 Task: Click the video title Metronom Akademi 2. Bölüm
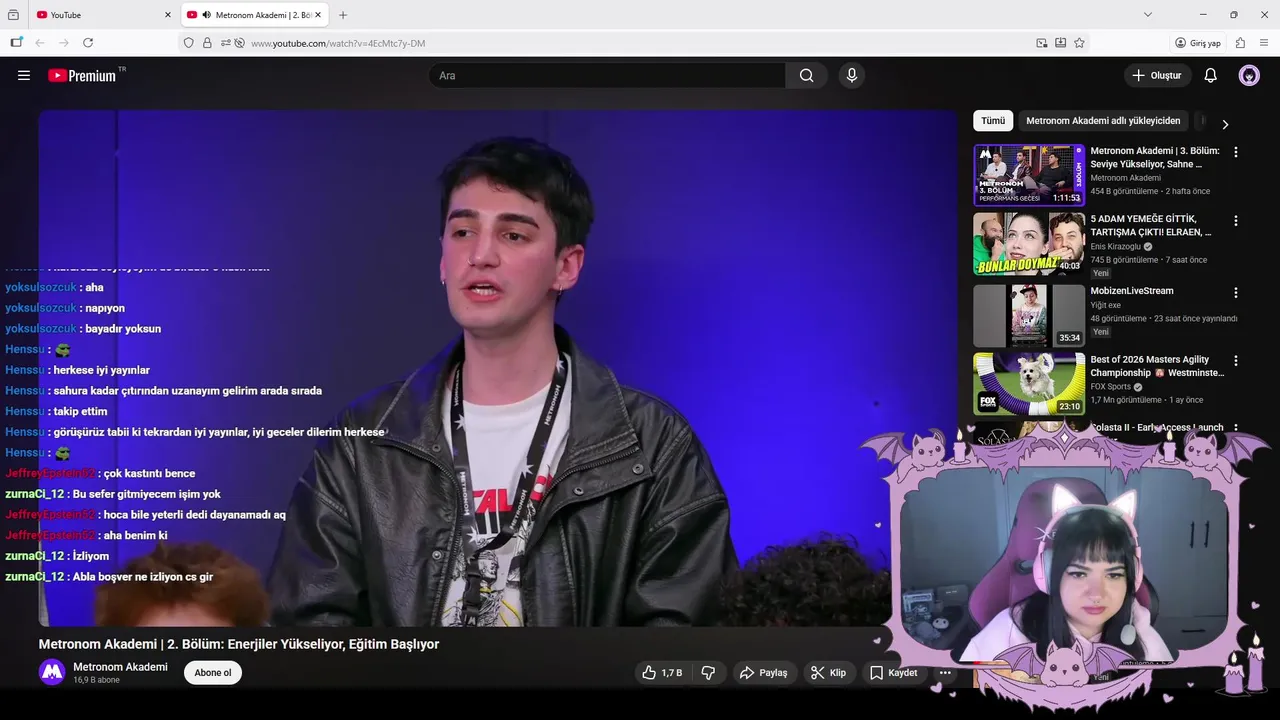click(x=239, y=644)
